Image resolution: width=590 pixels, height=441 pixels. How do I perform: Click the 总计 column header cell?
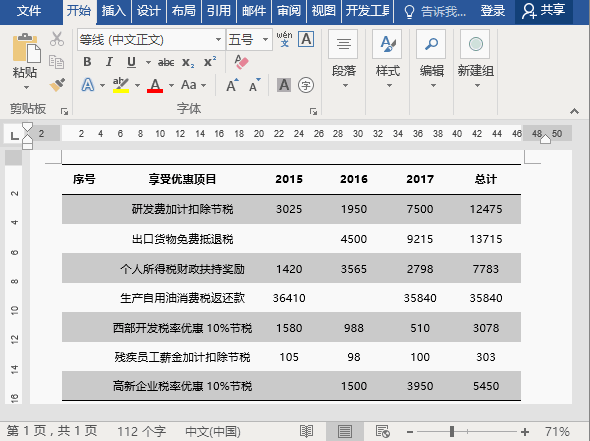486,179
